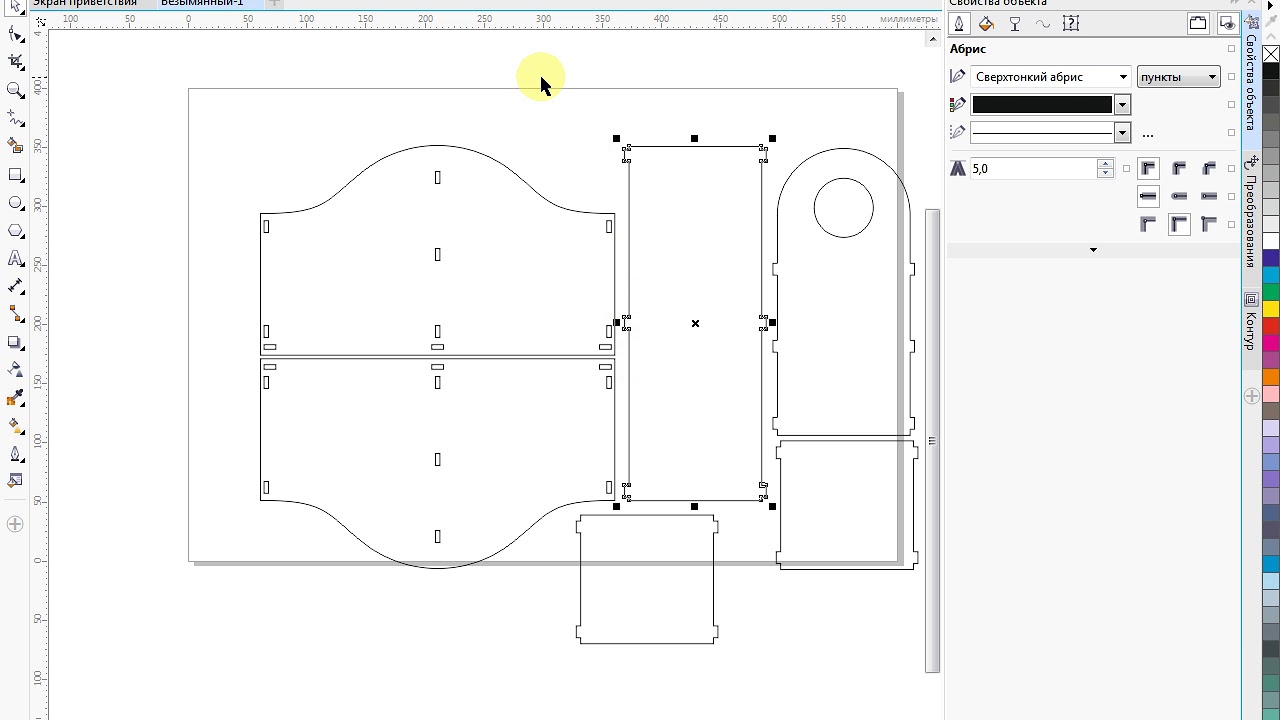The width and height of the screenshot is (1280, 720).
Task: Click the Edit Fill toolbox icon
Action: click(x=15, y=481)
